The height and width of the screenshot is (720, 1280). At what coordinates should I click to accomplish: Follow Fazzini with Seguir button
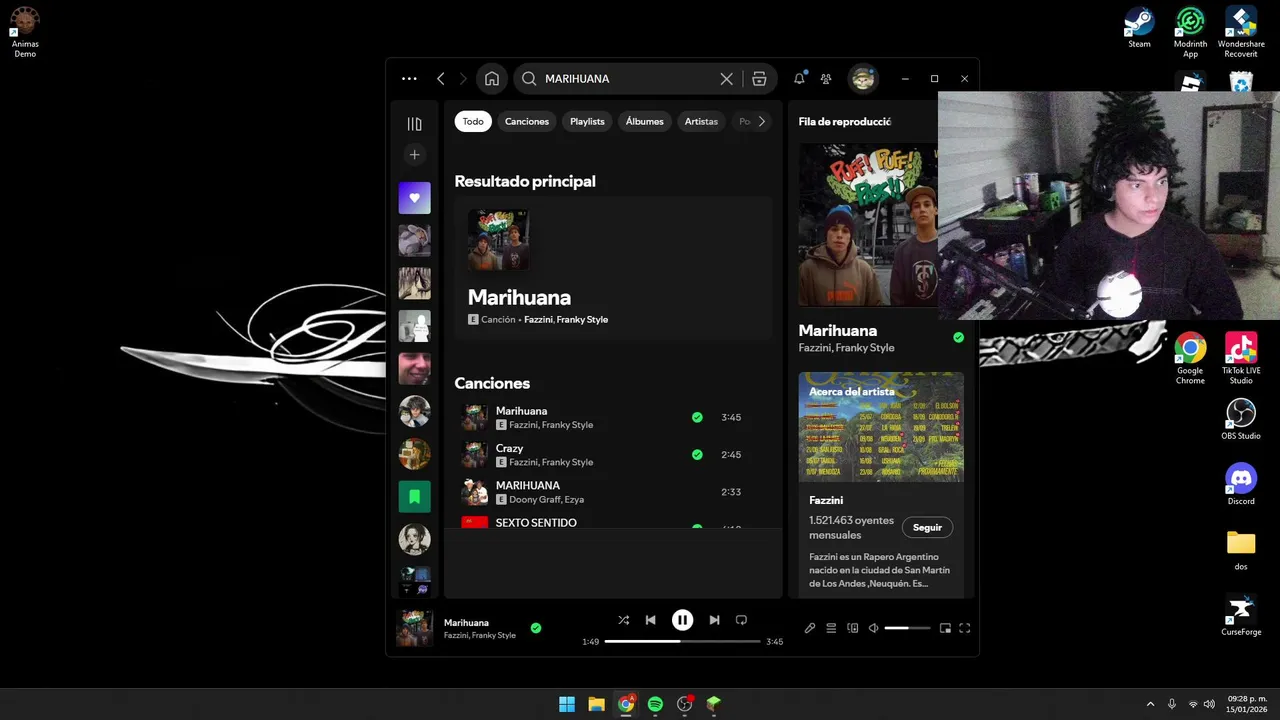[x=927, y=527]
